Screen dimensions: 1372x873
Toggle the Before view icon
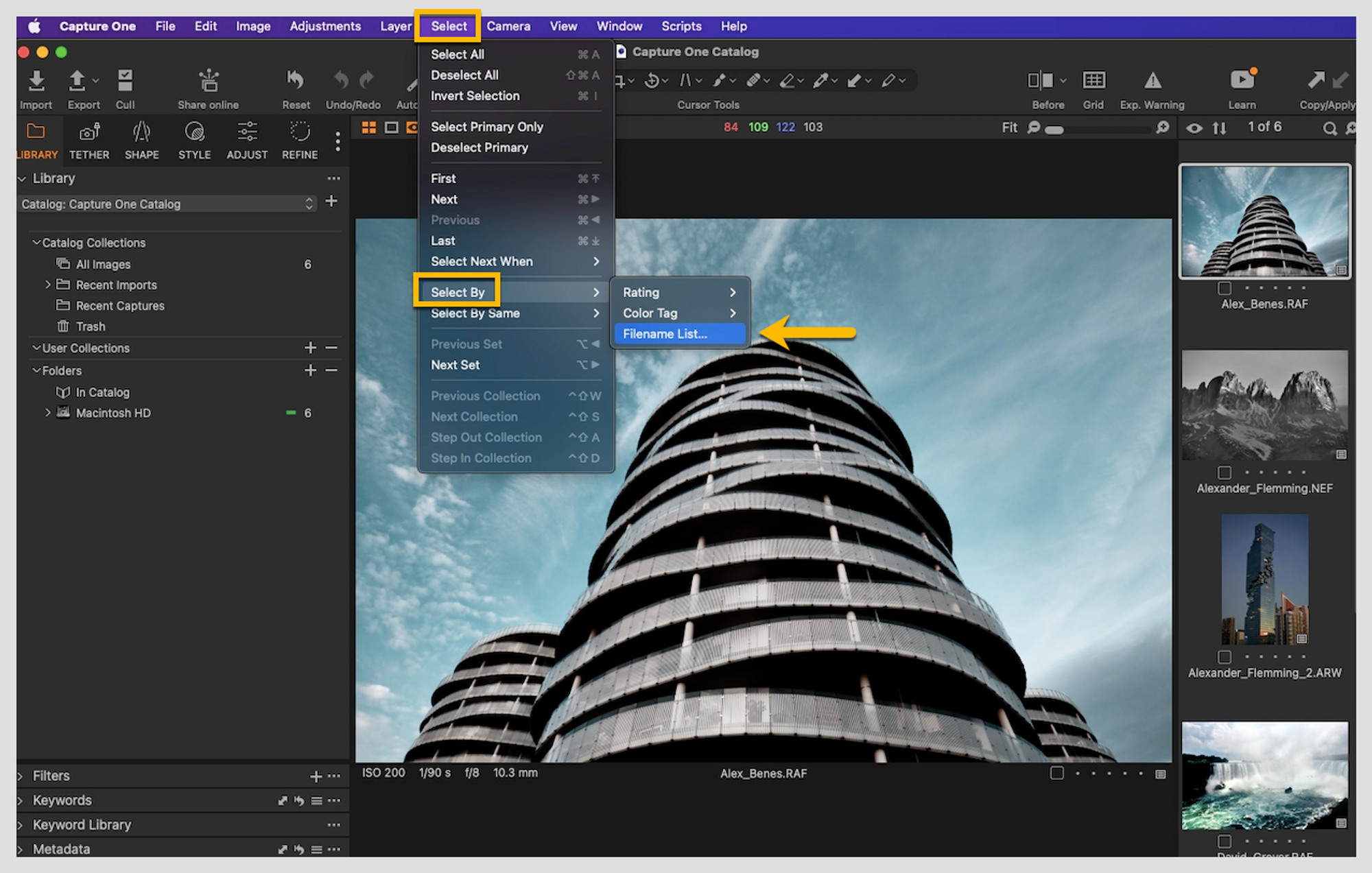pyautogui.click(x=1040, y=80)
